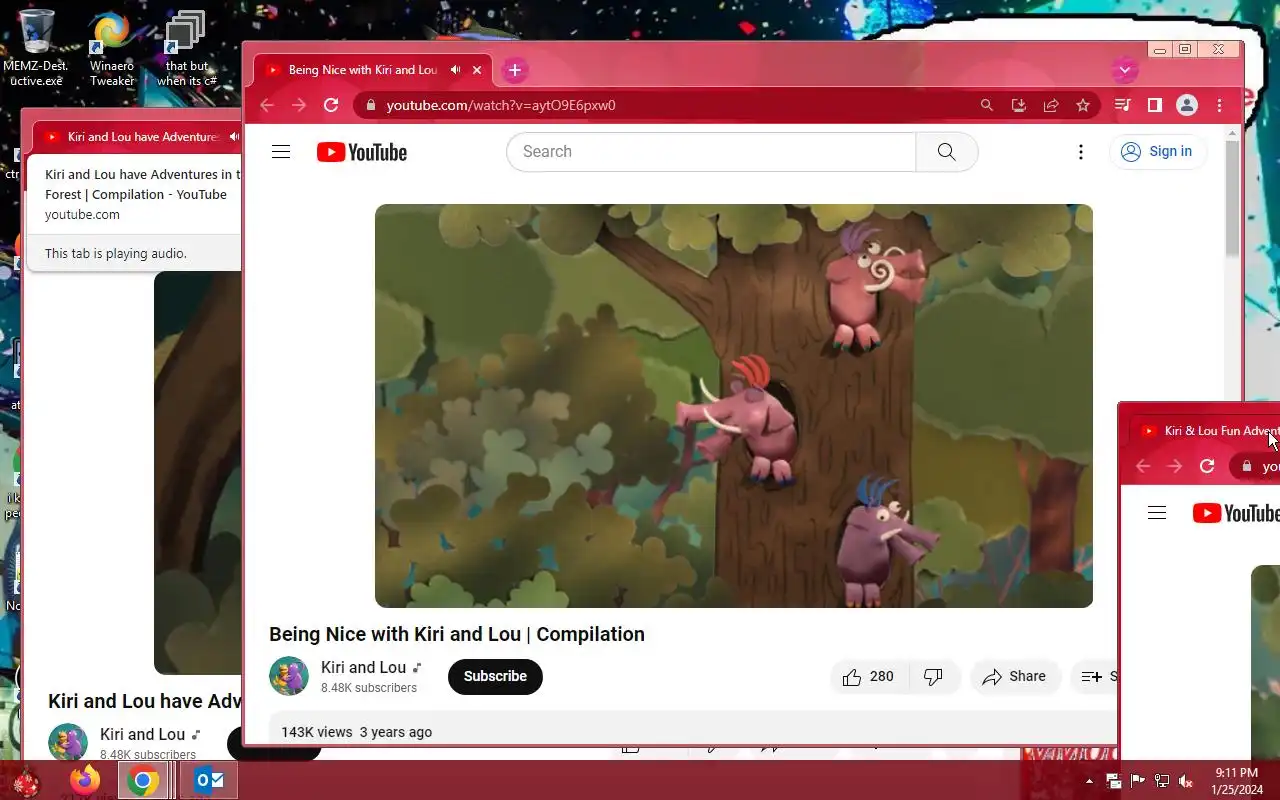Image resolution: width=1280 pixels, height=800 pixels.
Task: Show hidden system tray icons arrow
Action: 1089,781
